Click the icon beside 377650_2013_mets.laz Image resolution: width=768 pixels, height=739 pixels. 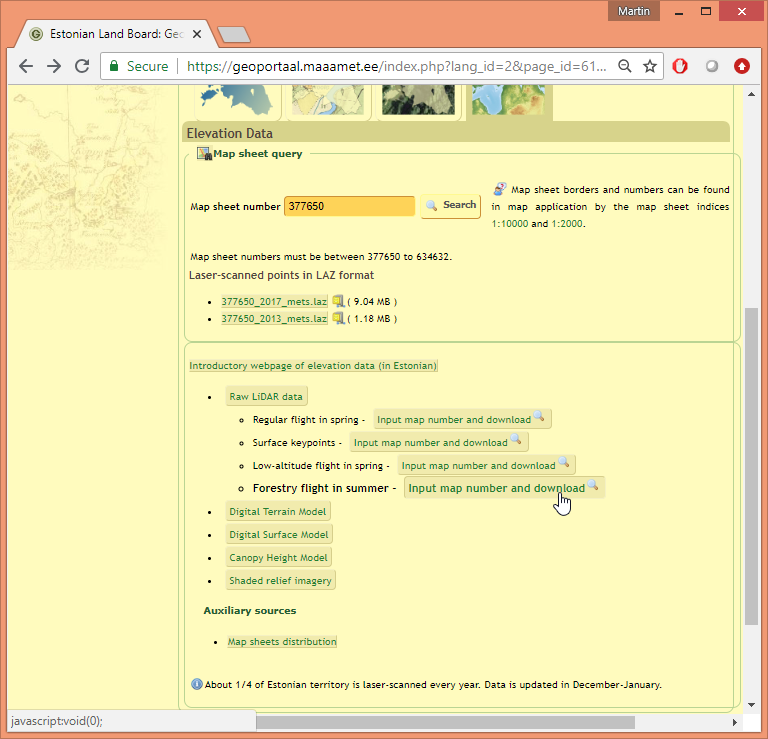[x=338, y=319]
